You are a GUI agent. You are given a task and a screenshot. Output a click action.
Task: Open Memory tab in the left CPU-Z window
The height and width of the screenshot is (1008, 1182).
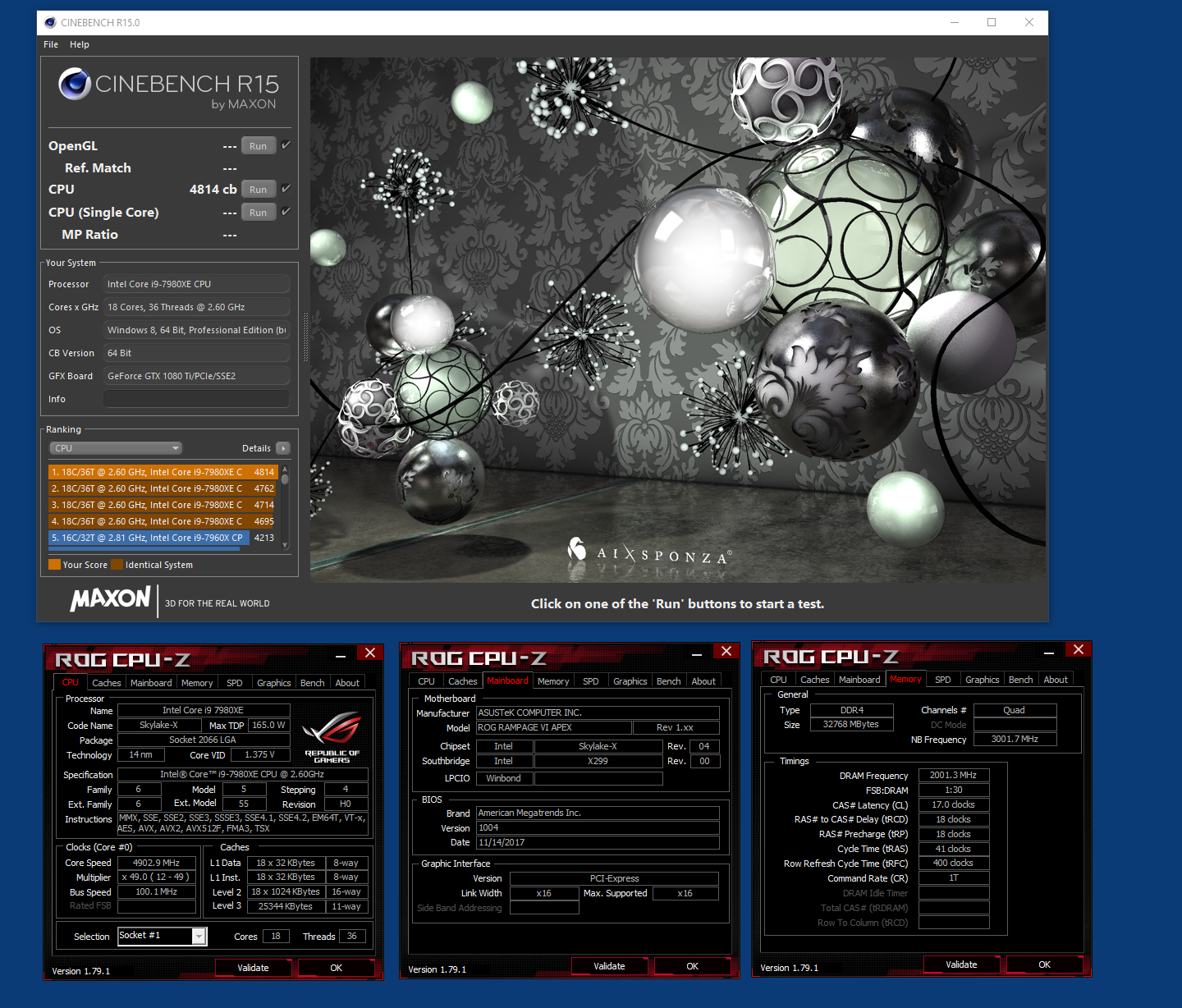coord(197,683)
